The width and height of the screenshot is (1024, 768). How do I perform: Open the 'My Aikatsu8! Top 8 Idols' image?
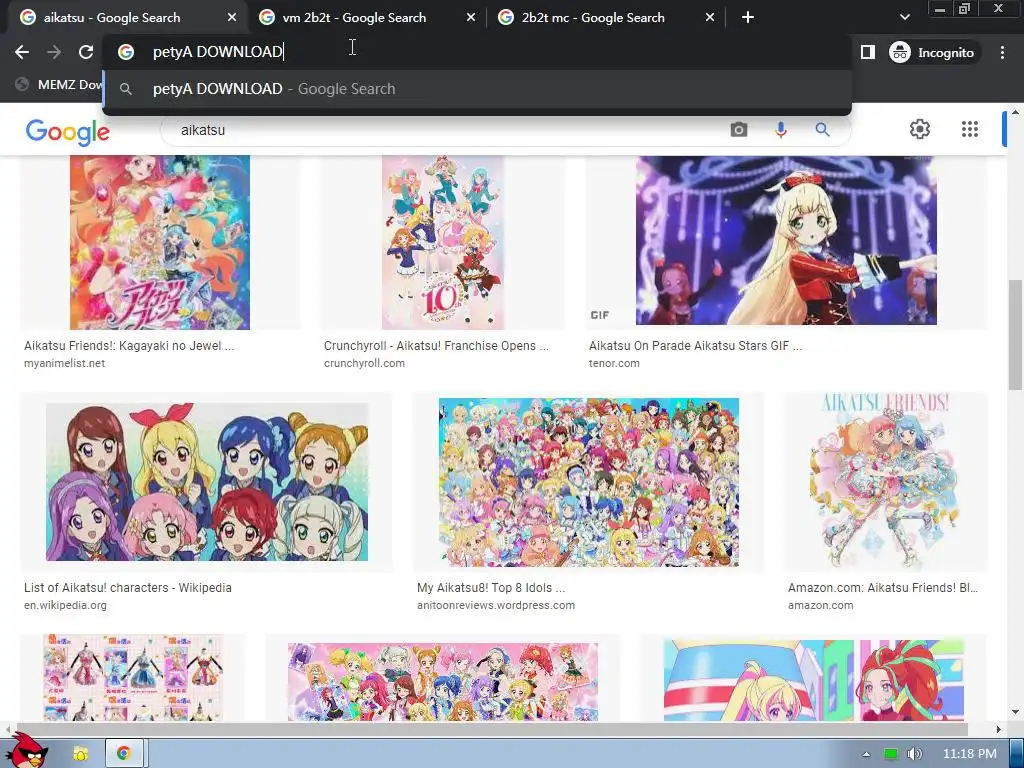pos(588,482)
